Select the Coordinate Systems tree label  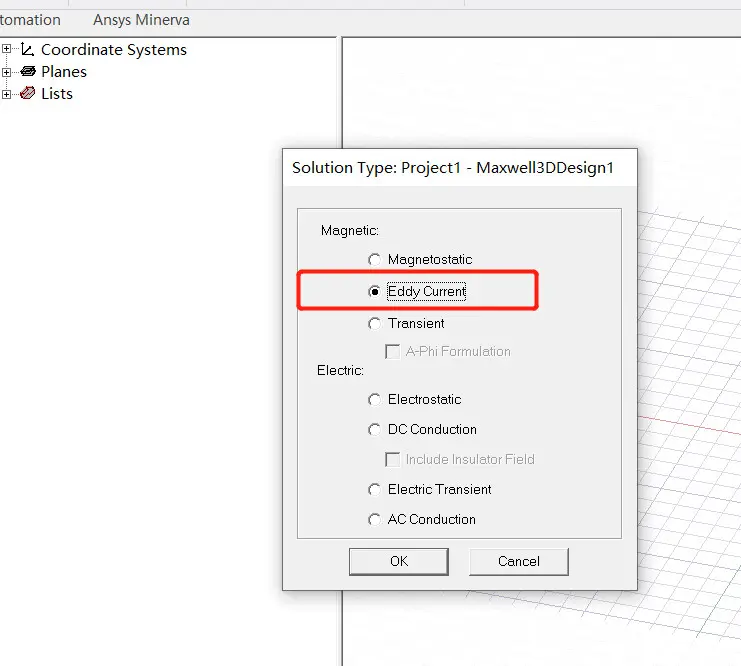point(114,50)
